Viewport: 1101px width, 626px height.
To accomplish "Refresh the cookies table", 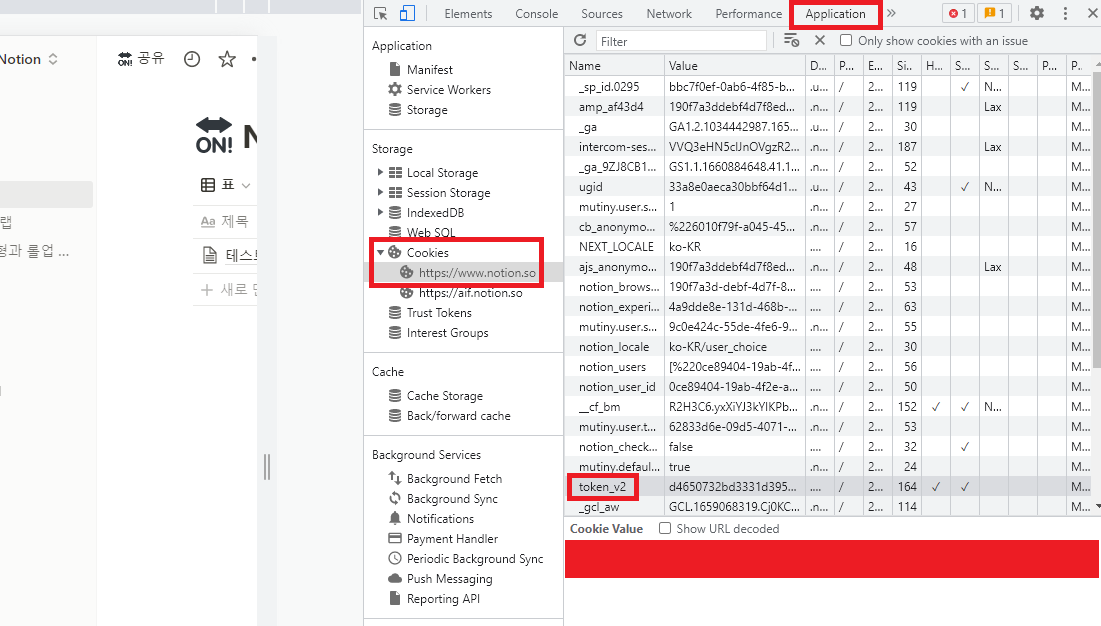I will (x=580, y=41).
